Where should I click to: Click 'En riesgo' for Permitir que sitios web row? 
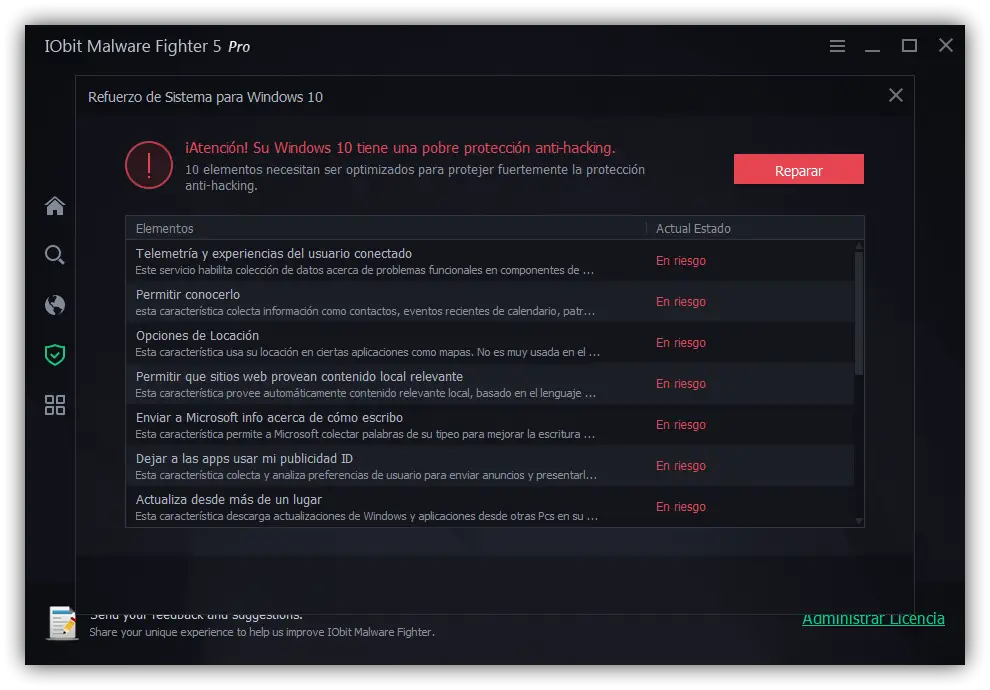(681, 384)
